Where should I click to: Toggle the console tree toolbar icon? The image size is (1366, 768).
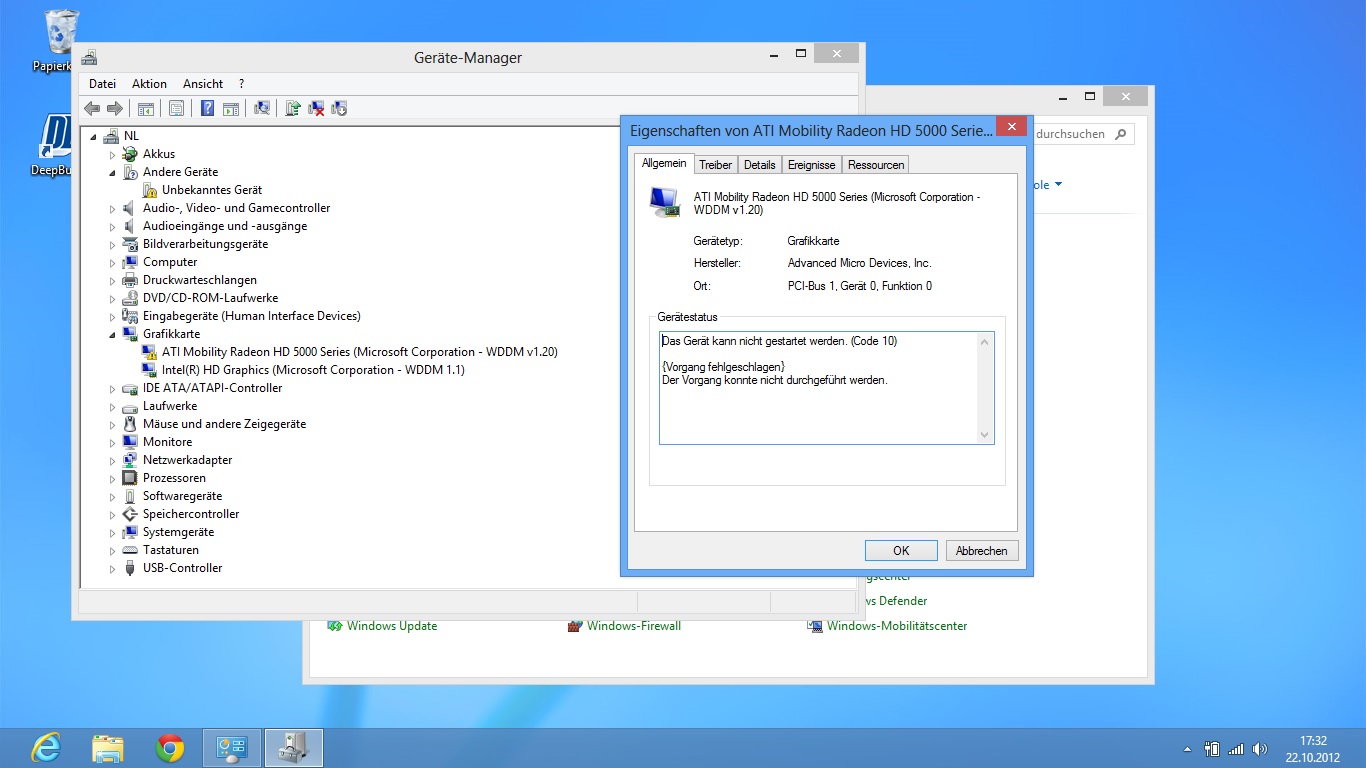click(146, 108)
